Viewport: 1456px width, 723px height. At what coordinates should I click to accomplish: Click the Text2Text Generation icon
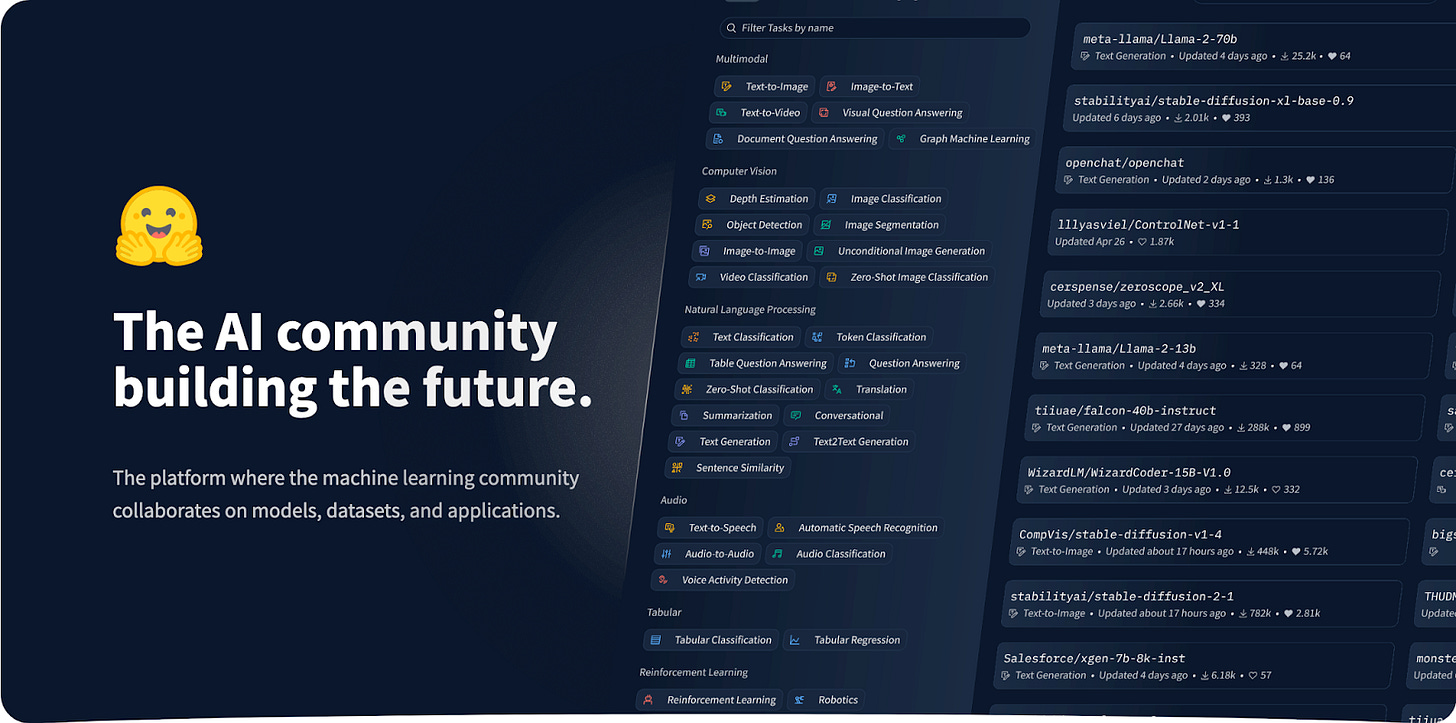795,441
